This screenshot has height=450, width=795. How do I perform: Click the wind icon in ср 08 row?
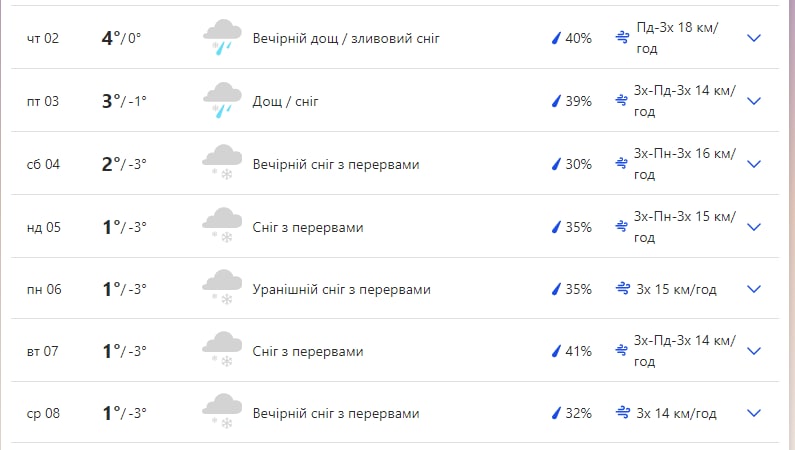pos(622,413)
